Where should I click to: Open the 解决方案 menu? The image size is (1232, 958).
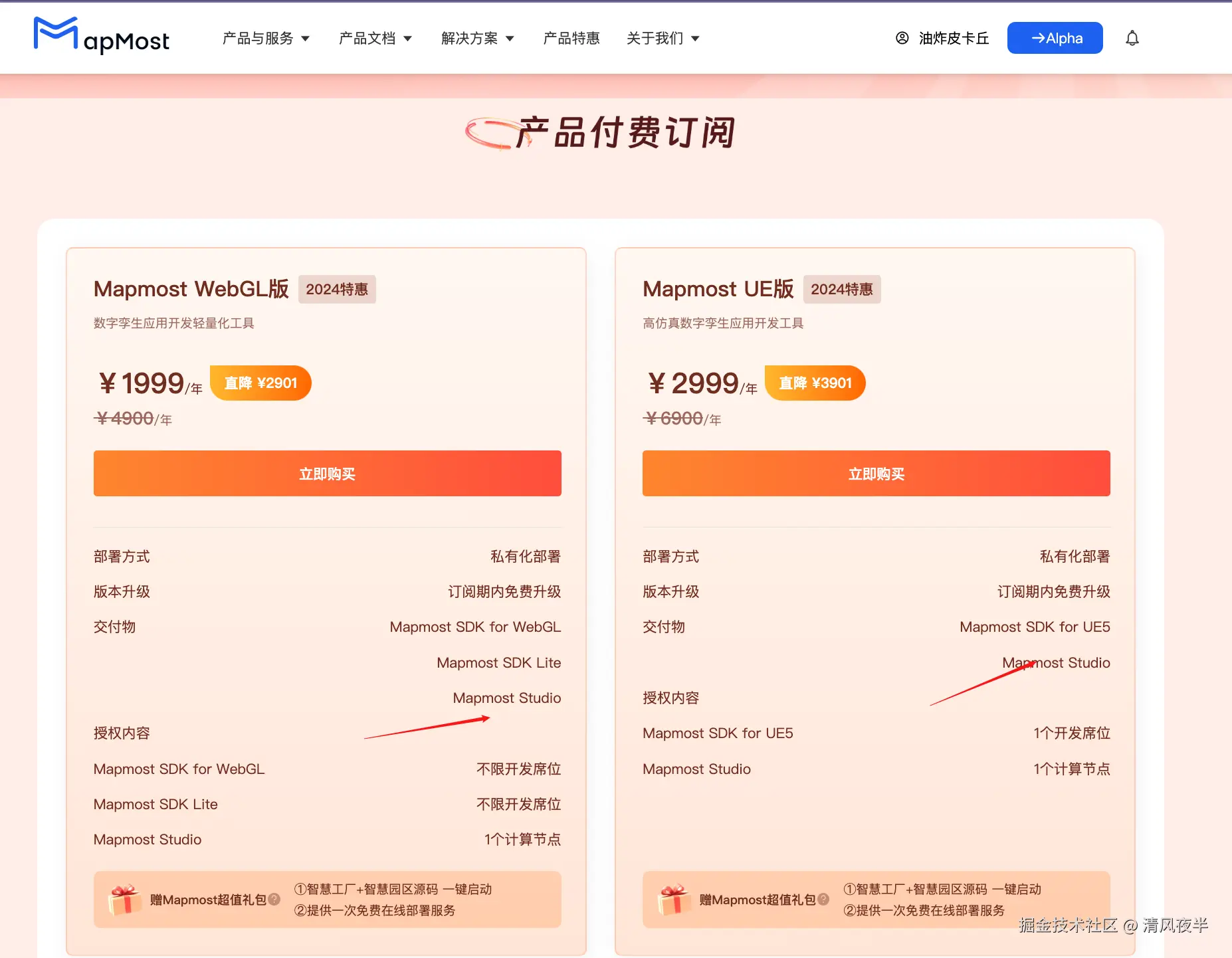click(478, 39)
